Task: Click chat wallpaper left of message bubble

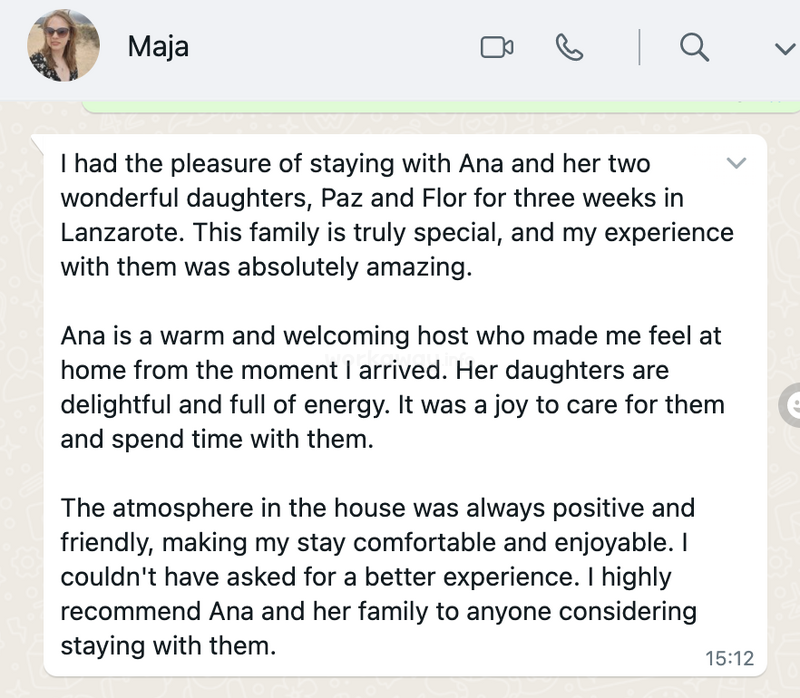Action: pyautogui.click(x=20, y=408)
